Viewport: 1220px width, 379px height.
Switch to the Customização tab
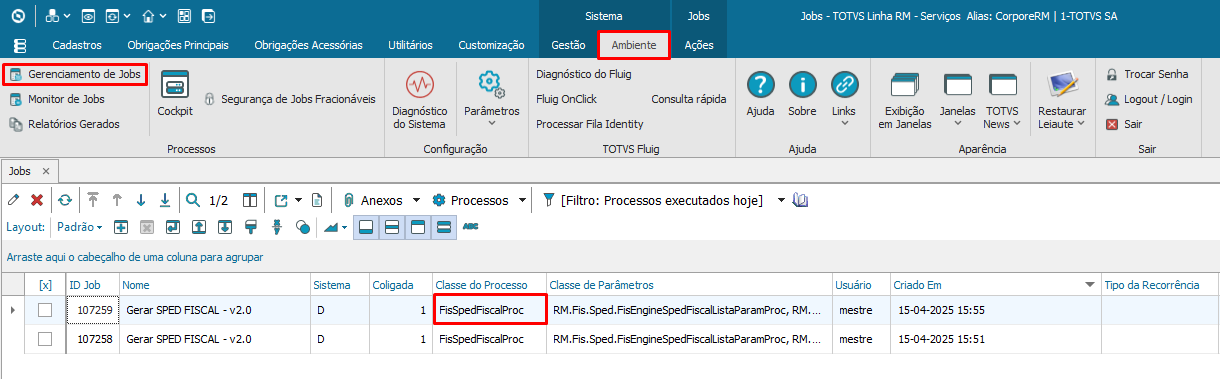[x=491, y=45]
